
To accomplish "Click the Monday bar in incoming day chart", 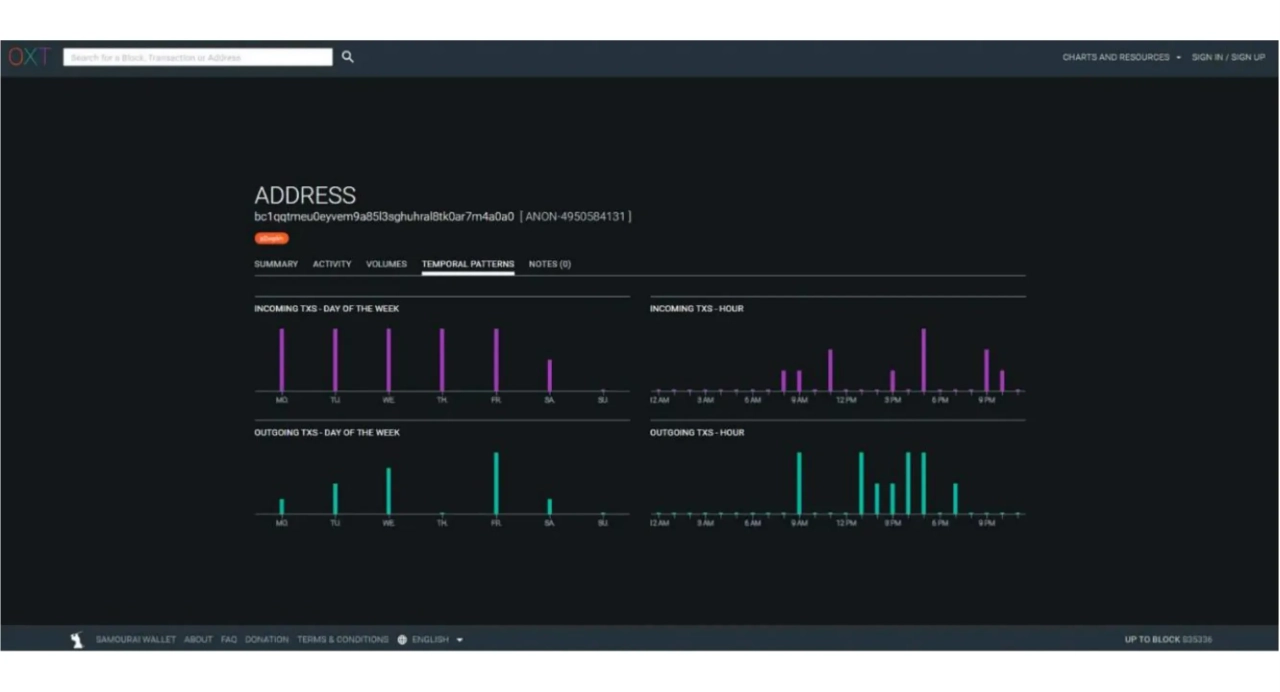I will click(282, 359).
